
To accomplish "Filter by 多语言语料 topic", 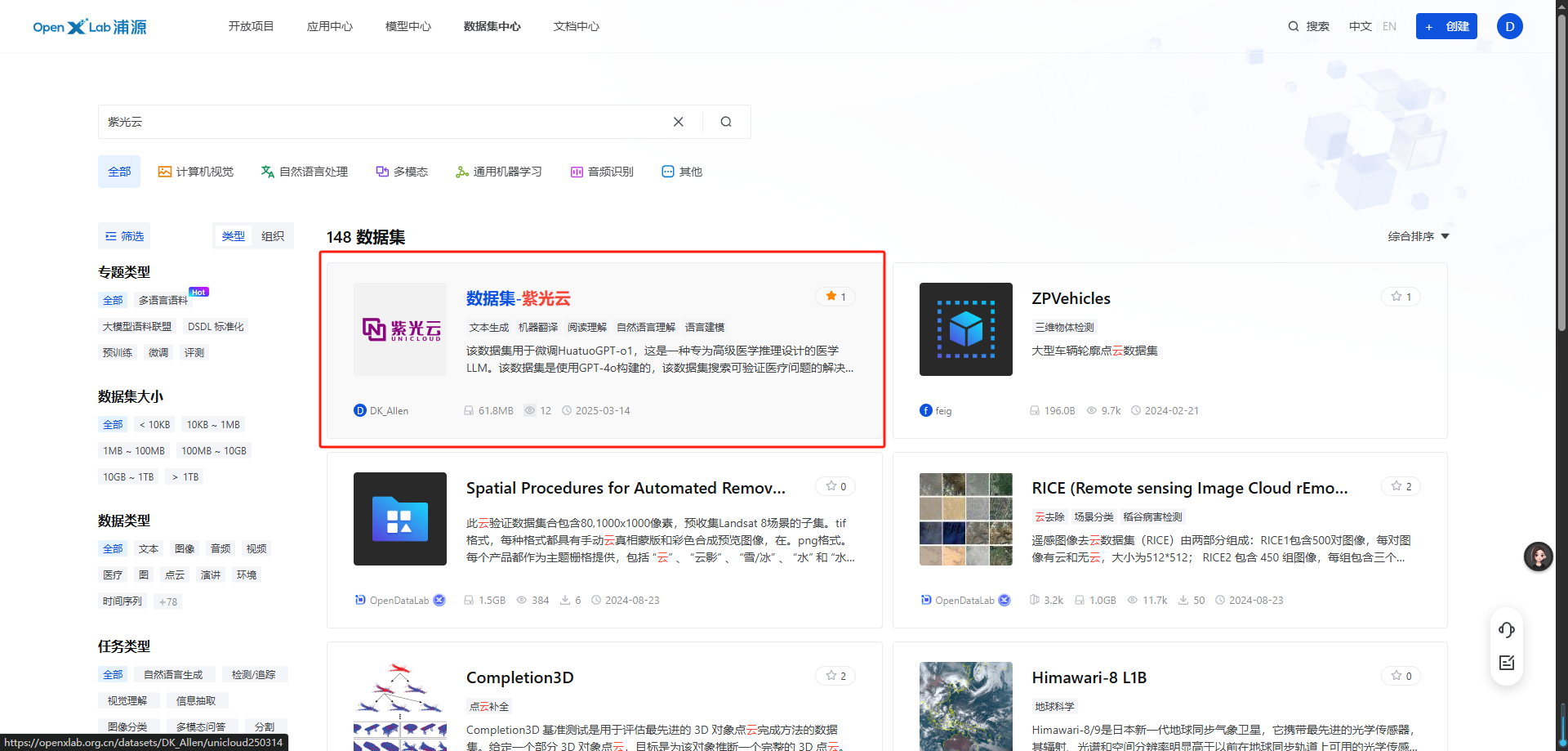I will pyautogui.click(x=163, y=300).
